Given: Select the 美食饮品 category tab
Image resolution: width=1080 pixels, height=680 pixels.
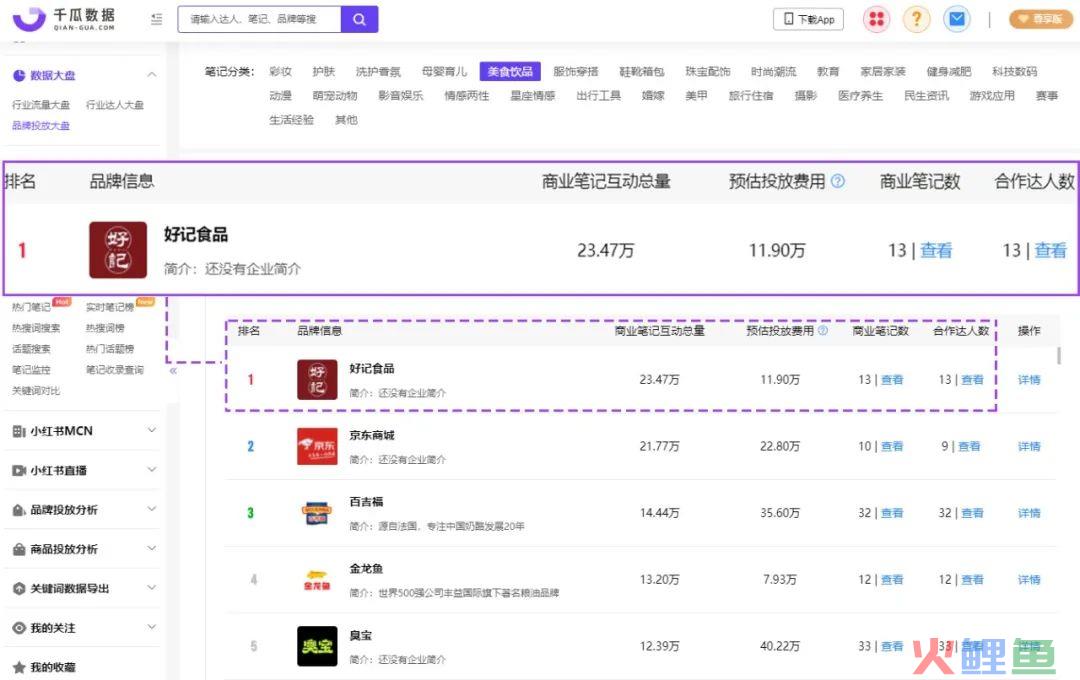Looking at the screenshot, I should pos(510,72).
